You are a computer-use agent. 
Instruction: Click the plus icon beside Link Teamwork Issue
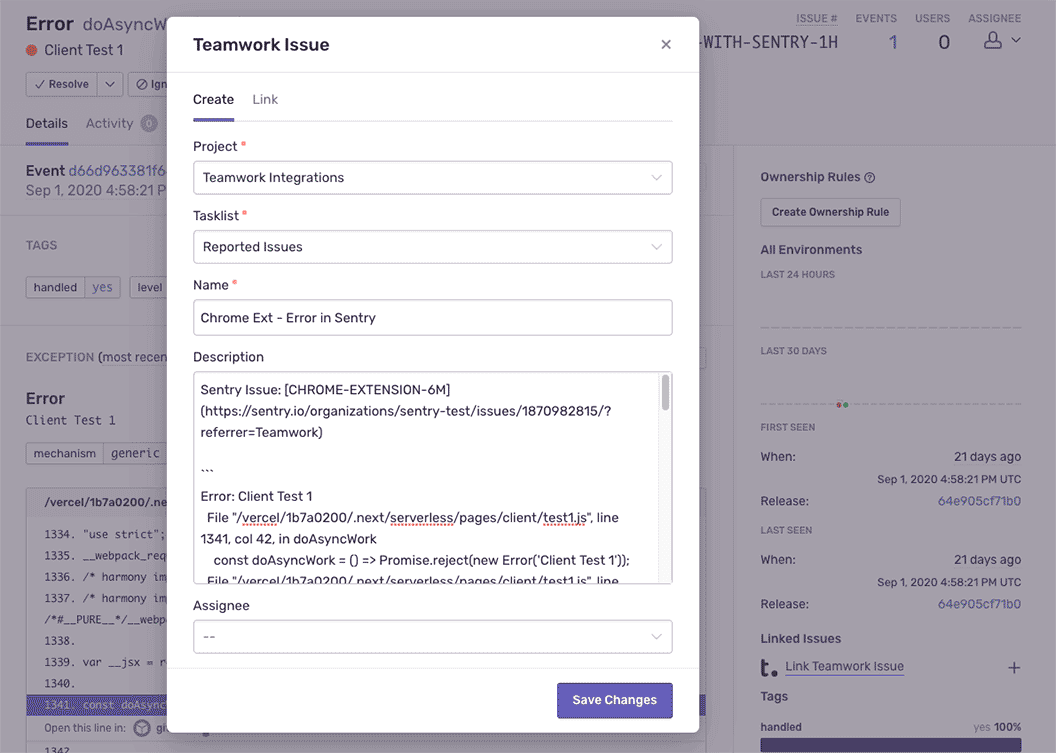(x=1014, y=667)
